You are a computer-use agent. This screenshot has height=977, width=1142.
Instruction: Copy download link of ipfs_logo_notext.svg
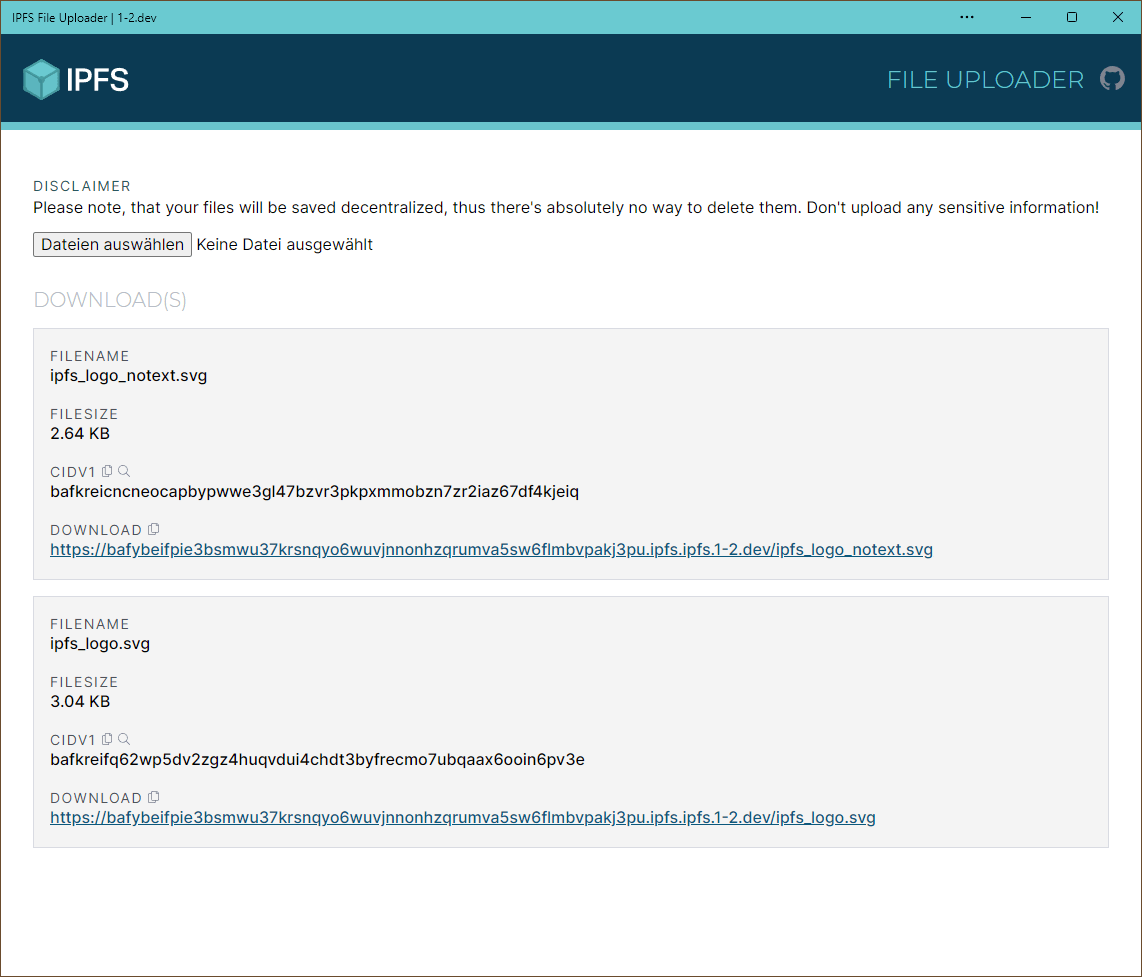point(154,530)
